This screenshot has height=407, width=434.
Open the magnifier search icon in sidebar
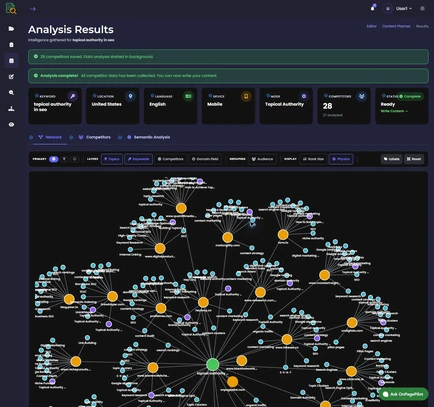click(x=11, y=93)
